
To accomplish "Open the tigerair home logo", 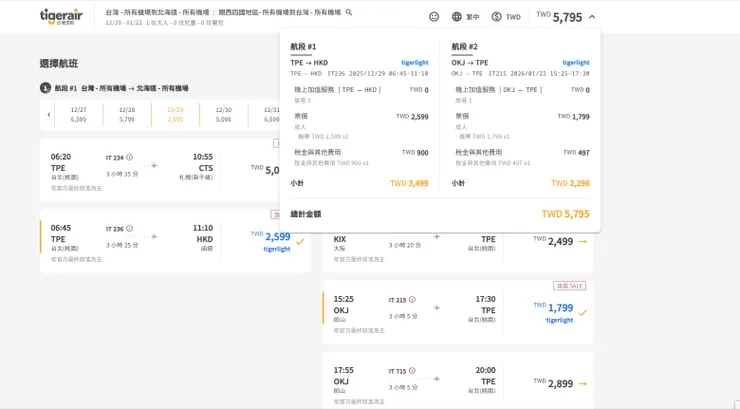I will coord(61,17).
